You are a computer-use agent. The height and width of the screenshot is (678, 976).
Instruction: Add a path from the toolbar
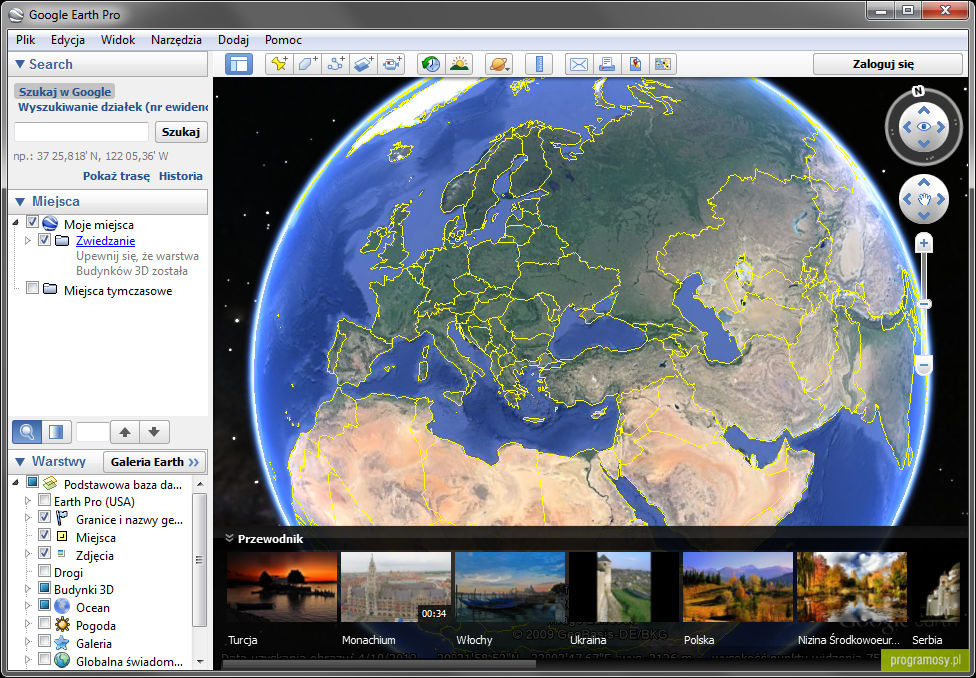pos(336,64)
